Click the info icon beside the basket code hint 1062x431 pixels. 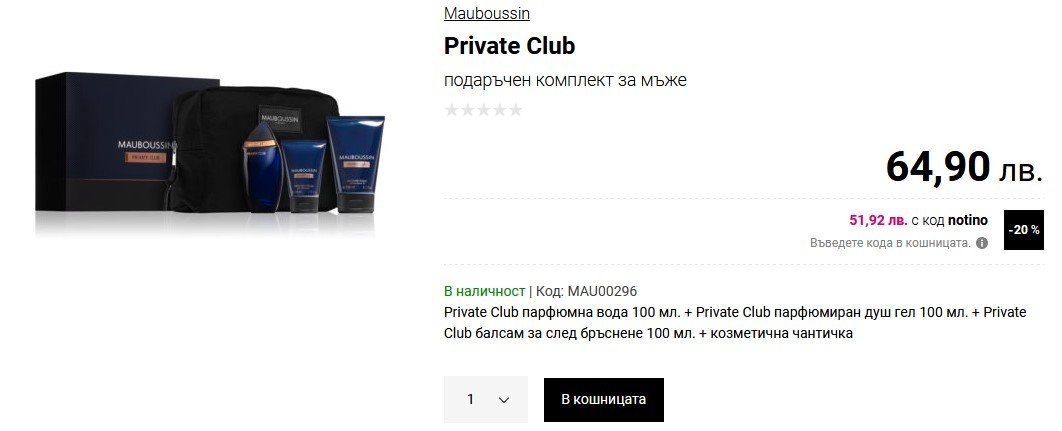click(981, 243)
